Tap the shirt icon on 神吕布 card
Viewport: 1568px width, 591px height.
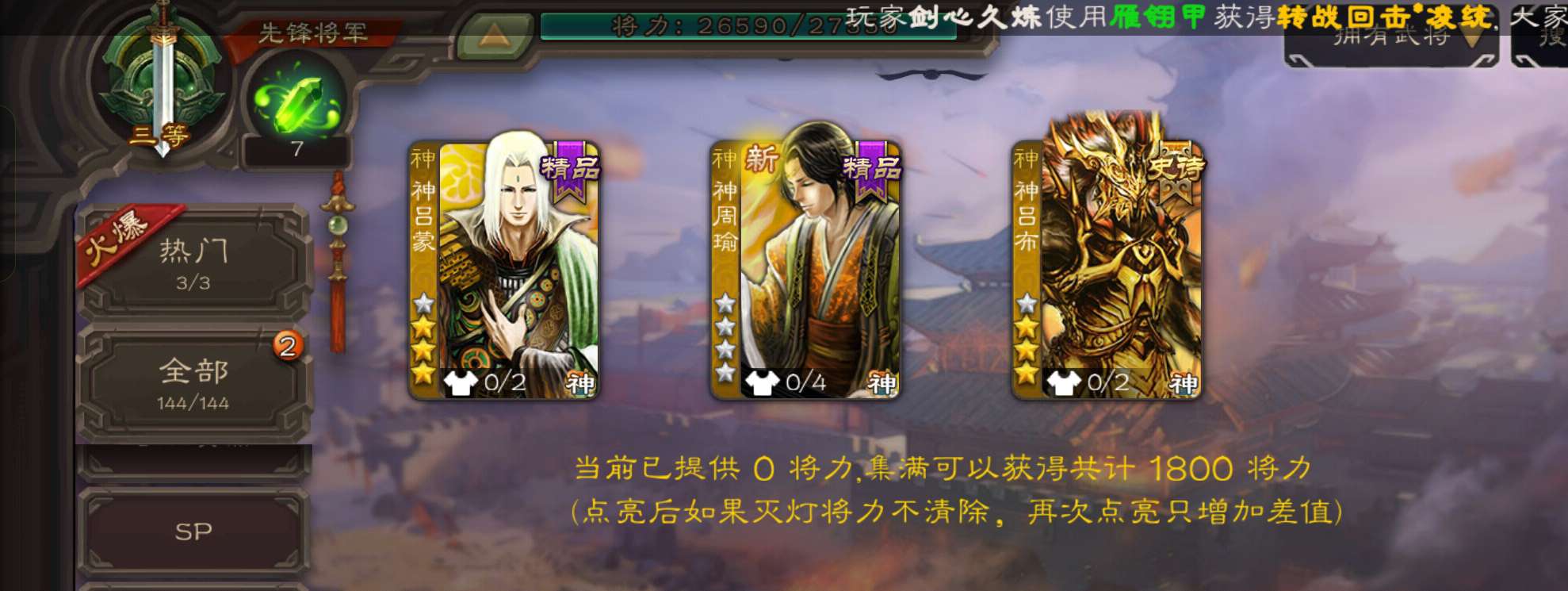[x=1062, y=383]
